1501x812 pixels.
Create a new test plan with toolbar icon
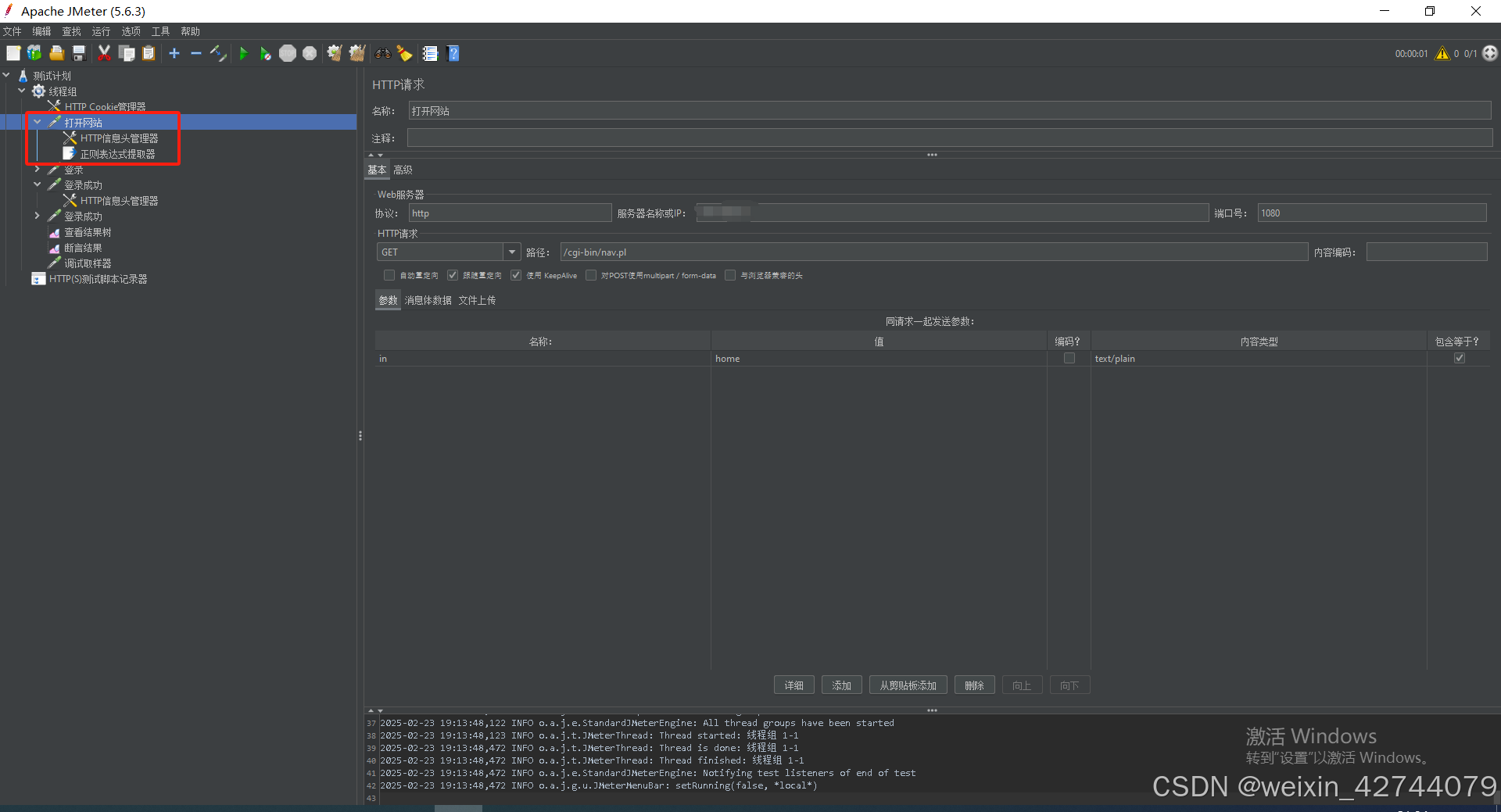(13, 53)
